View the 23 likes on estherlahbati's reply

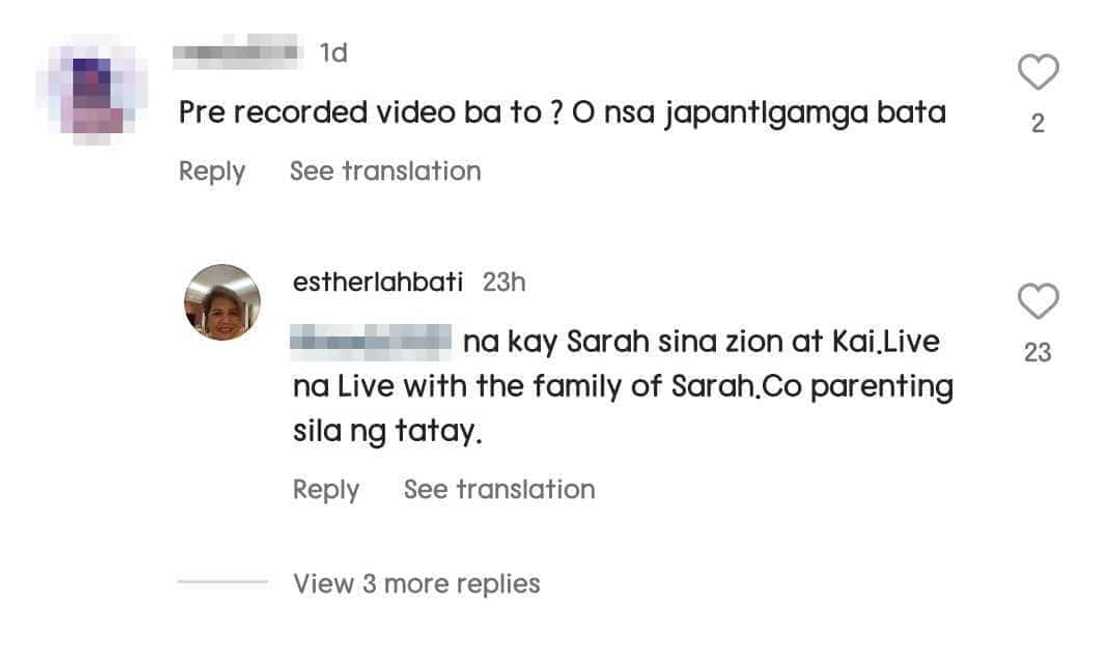[1037, 351]
